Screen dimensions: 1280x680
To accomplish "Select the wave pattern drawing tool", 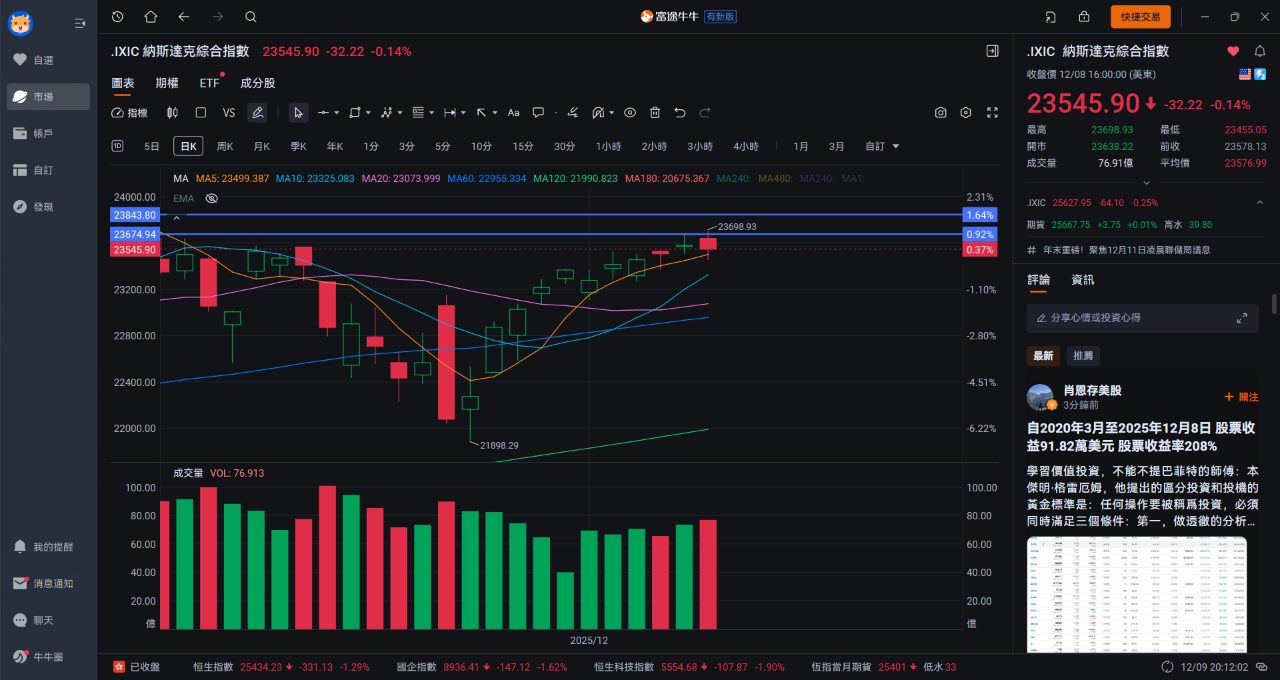I will (x=387, y=113).
